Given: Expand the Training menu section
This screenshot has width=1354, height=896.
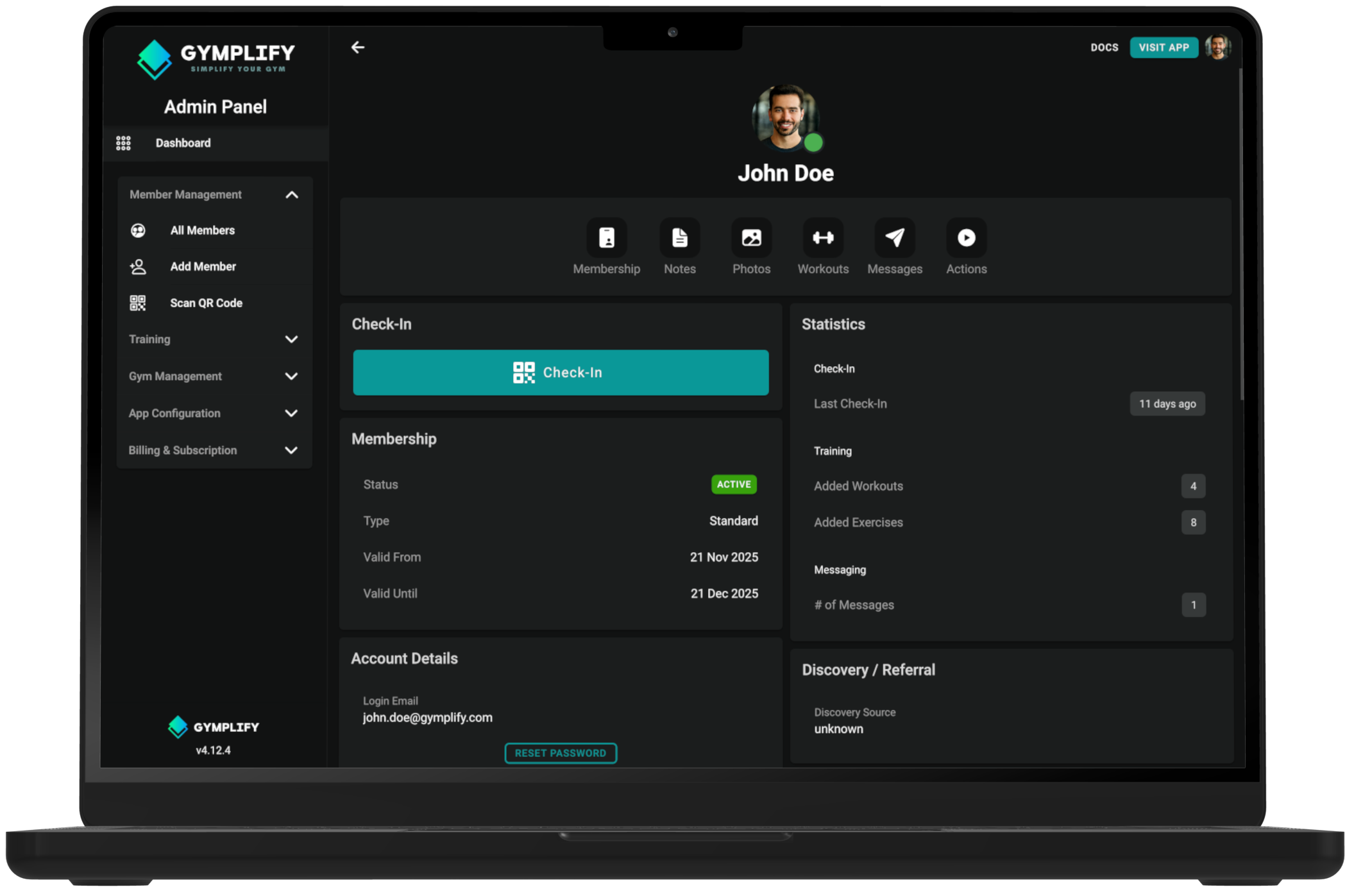Looking at the screenshot, I should click(x=214, y=339).
